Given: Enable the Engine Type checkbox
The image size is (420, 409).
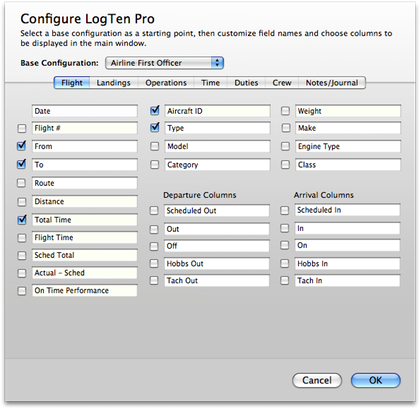Looking at the screenshot, I should coord(285,146).
